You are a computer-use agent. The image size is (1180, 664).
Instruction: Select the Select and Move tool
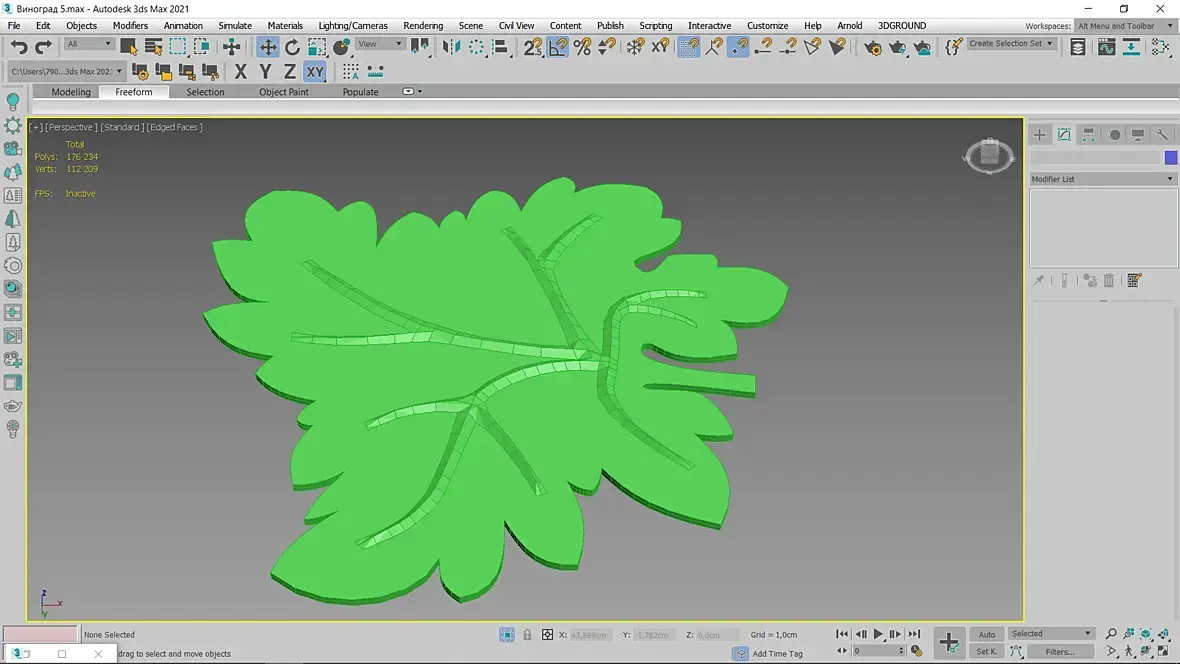click(x=268, y=47)
